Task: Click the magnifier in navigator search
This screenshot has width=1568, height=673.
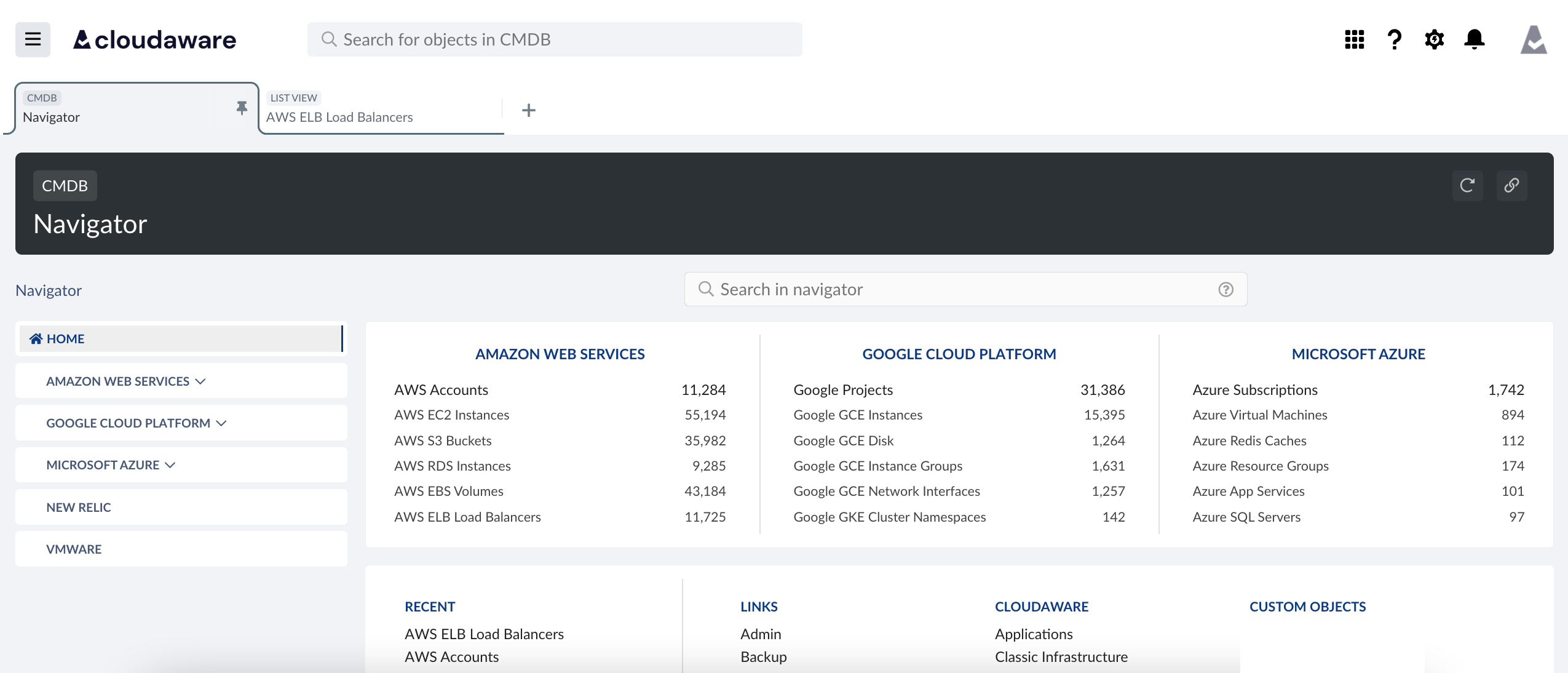Action: [706, 289]
